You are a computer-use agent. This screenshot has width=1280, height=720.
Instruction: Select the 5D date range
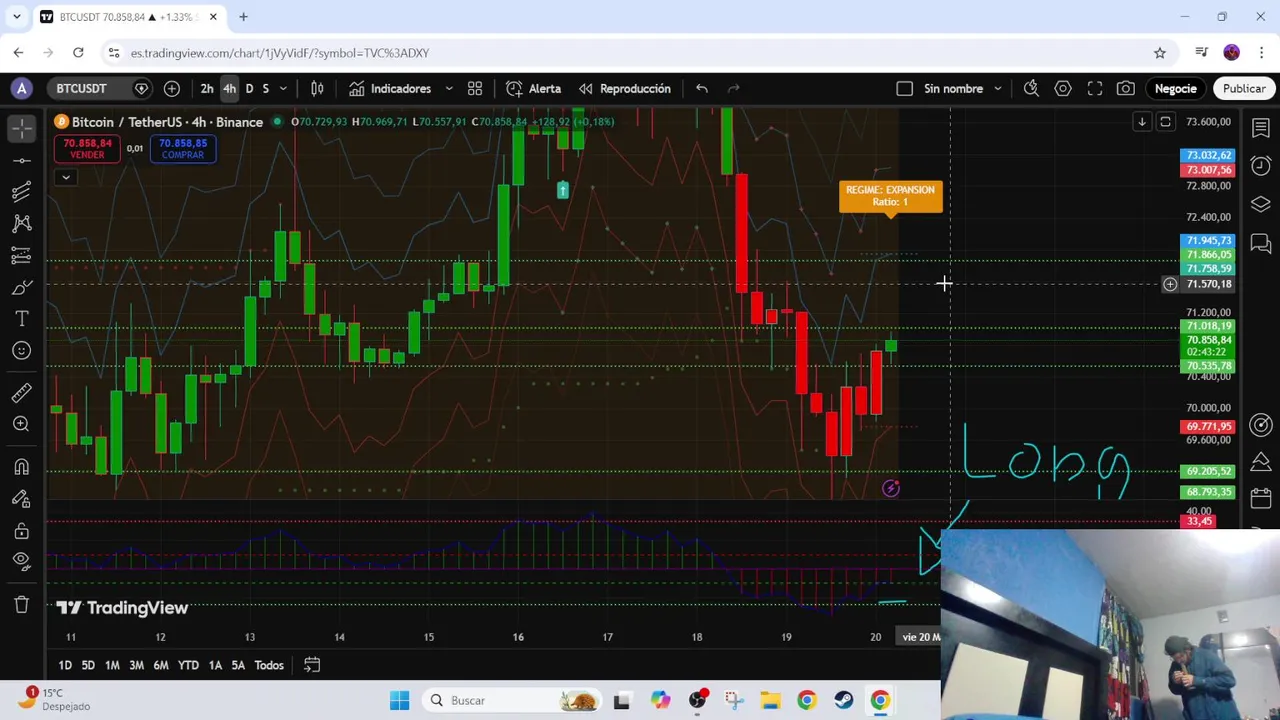(88, 665)
